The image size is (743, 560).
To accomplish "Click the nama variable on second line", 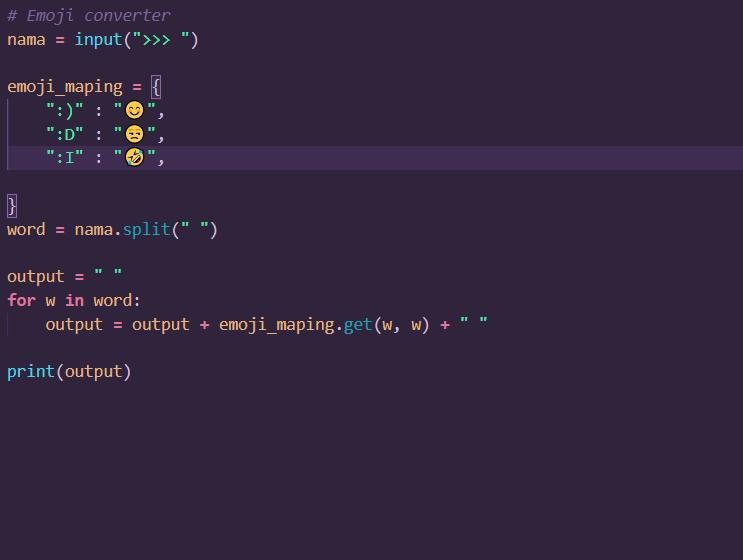I will [x=26, y=40].
